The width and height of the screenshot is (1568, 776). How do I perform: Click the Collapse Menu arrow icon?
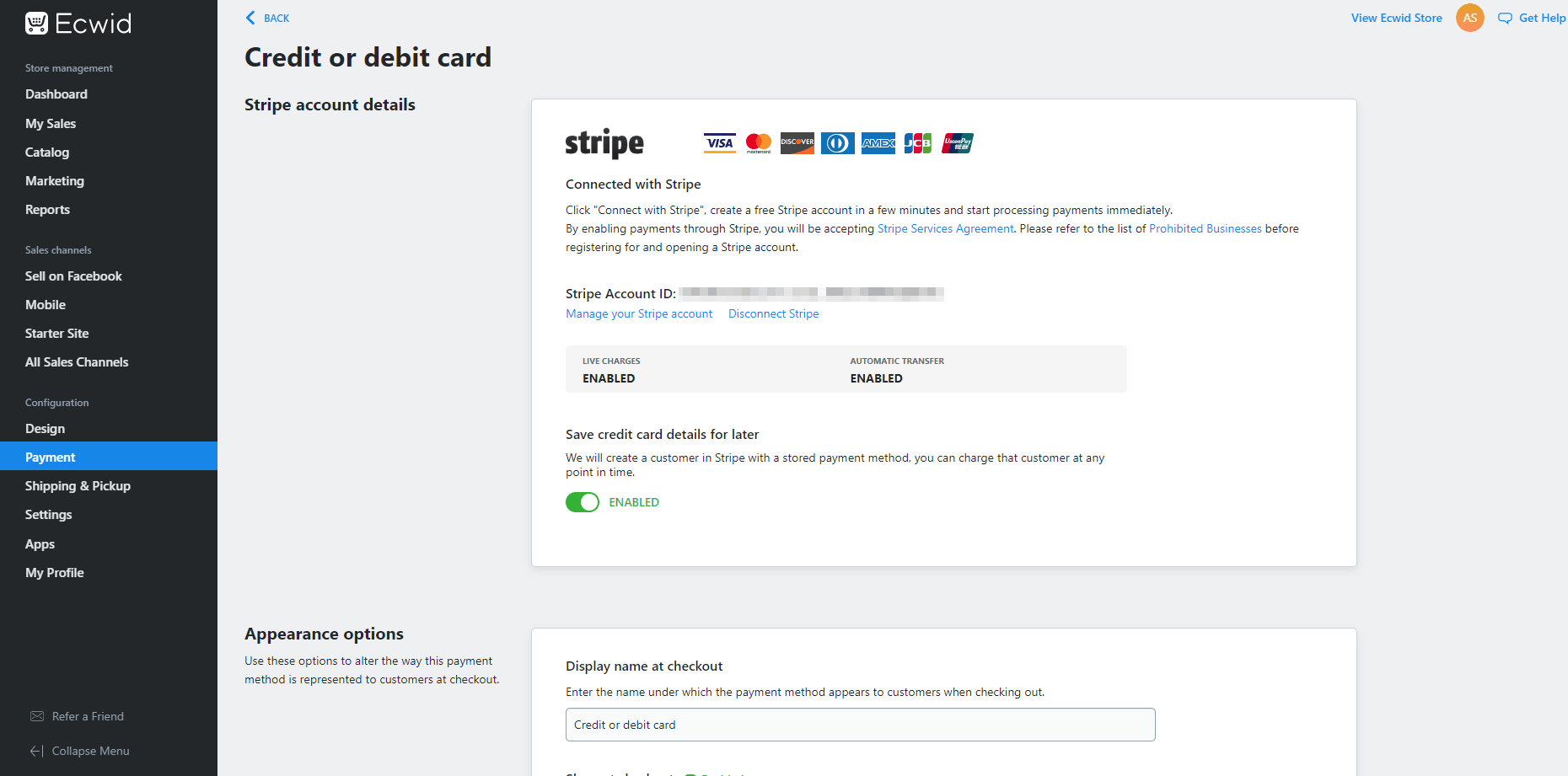(x=37, y=751)
